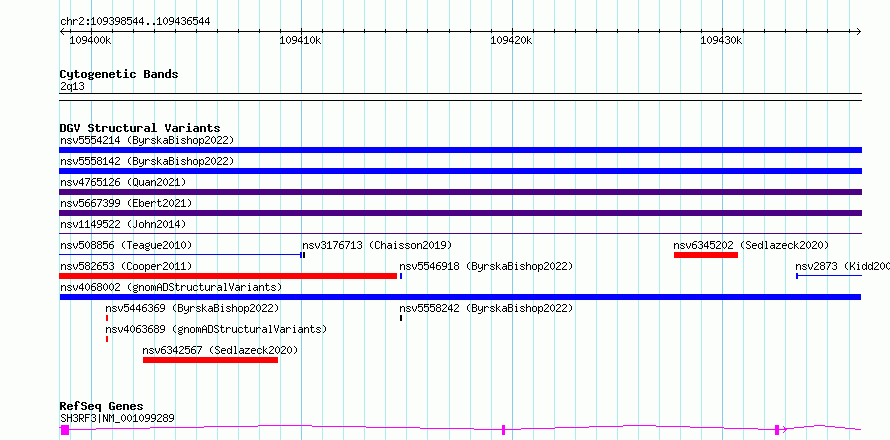This screenshot has height=440, width=890.
Task: Select the red bar under nsv6342567
Action: pyautogui.click(x=211, y=360)
